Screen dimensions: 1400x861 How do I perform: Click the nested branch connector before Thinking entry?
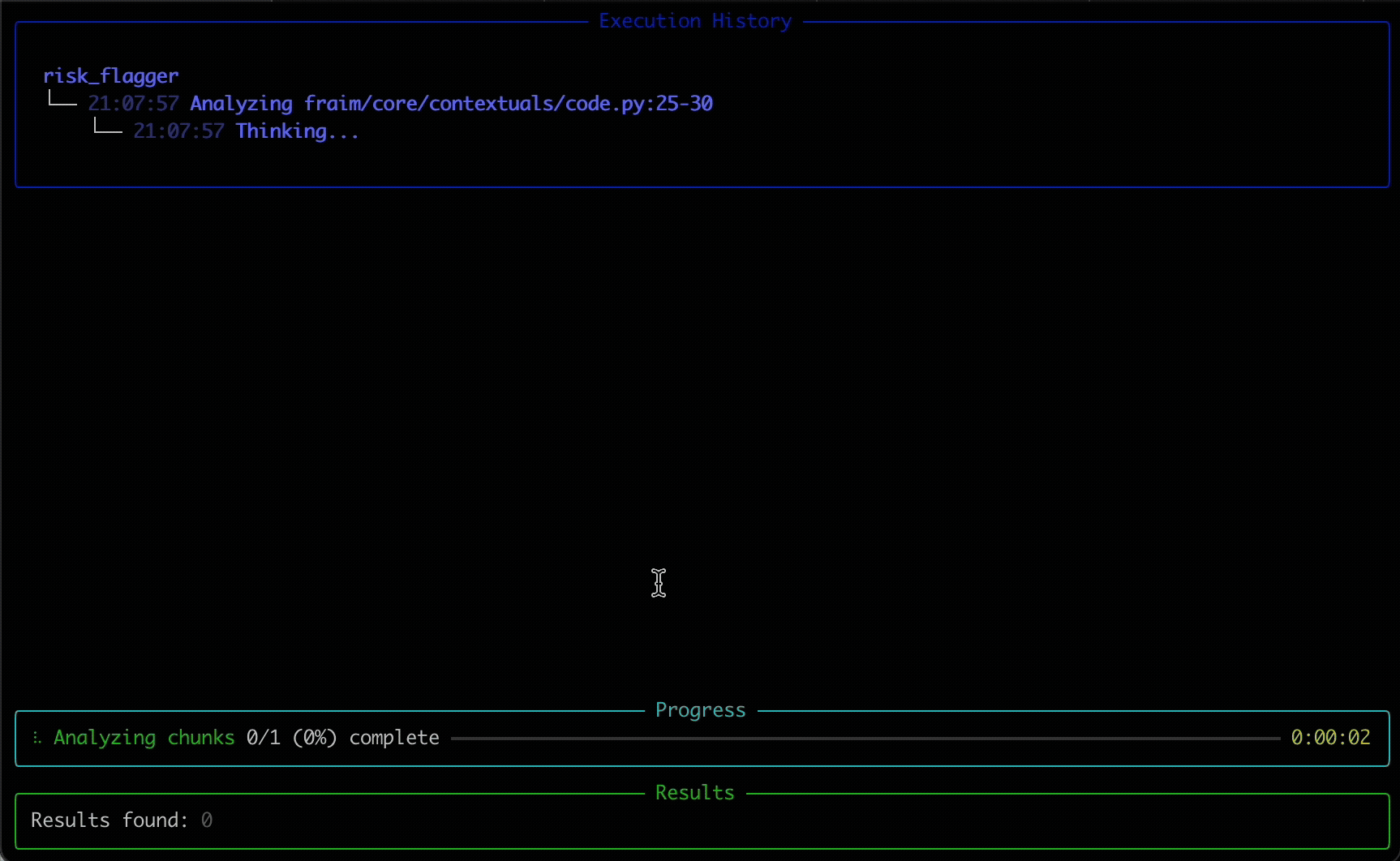pos(107,129)
